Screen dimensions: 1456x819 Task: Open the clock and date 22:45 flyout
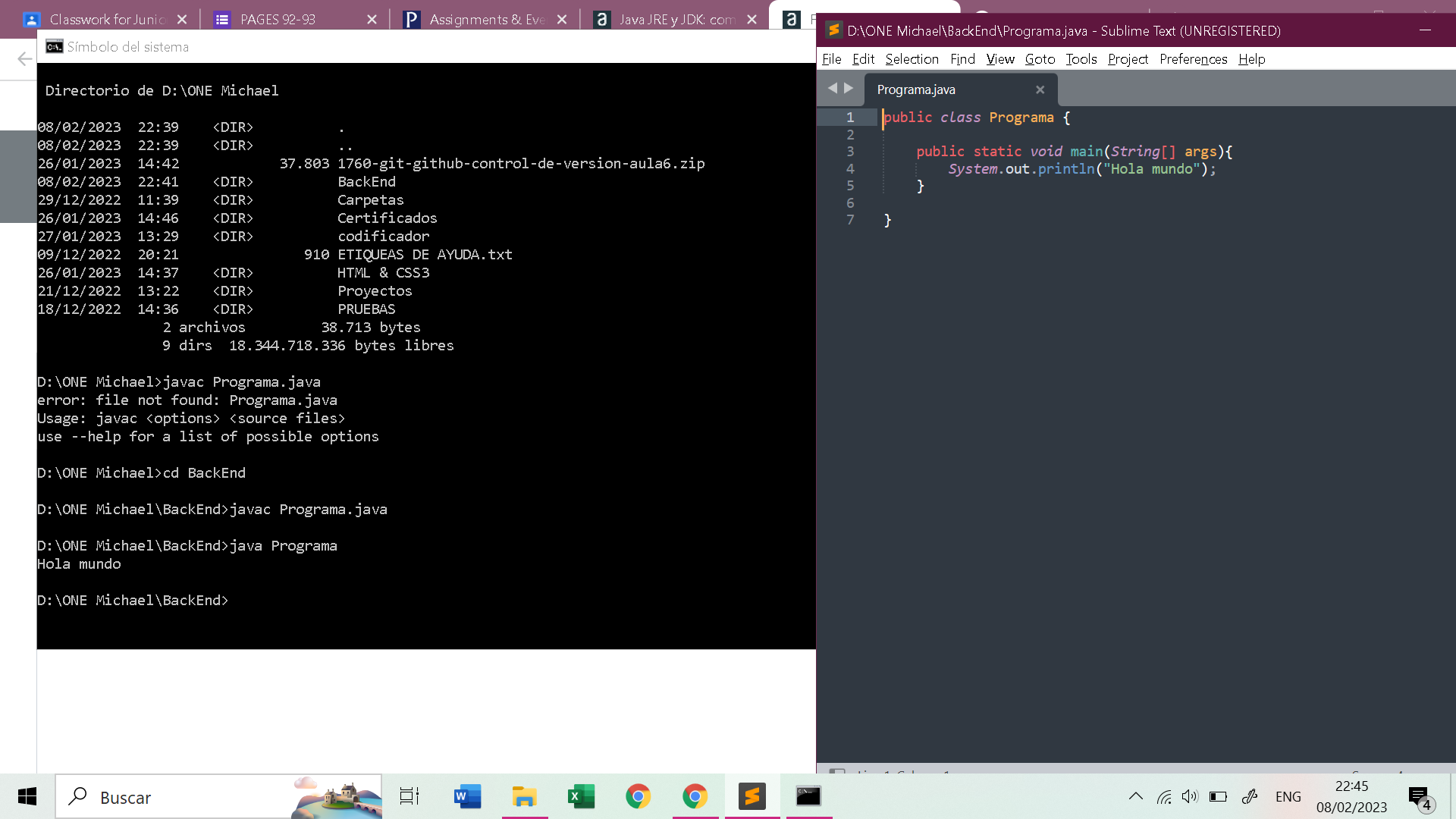pos(1351,796)
